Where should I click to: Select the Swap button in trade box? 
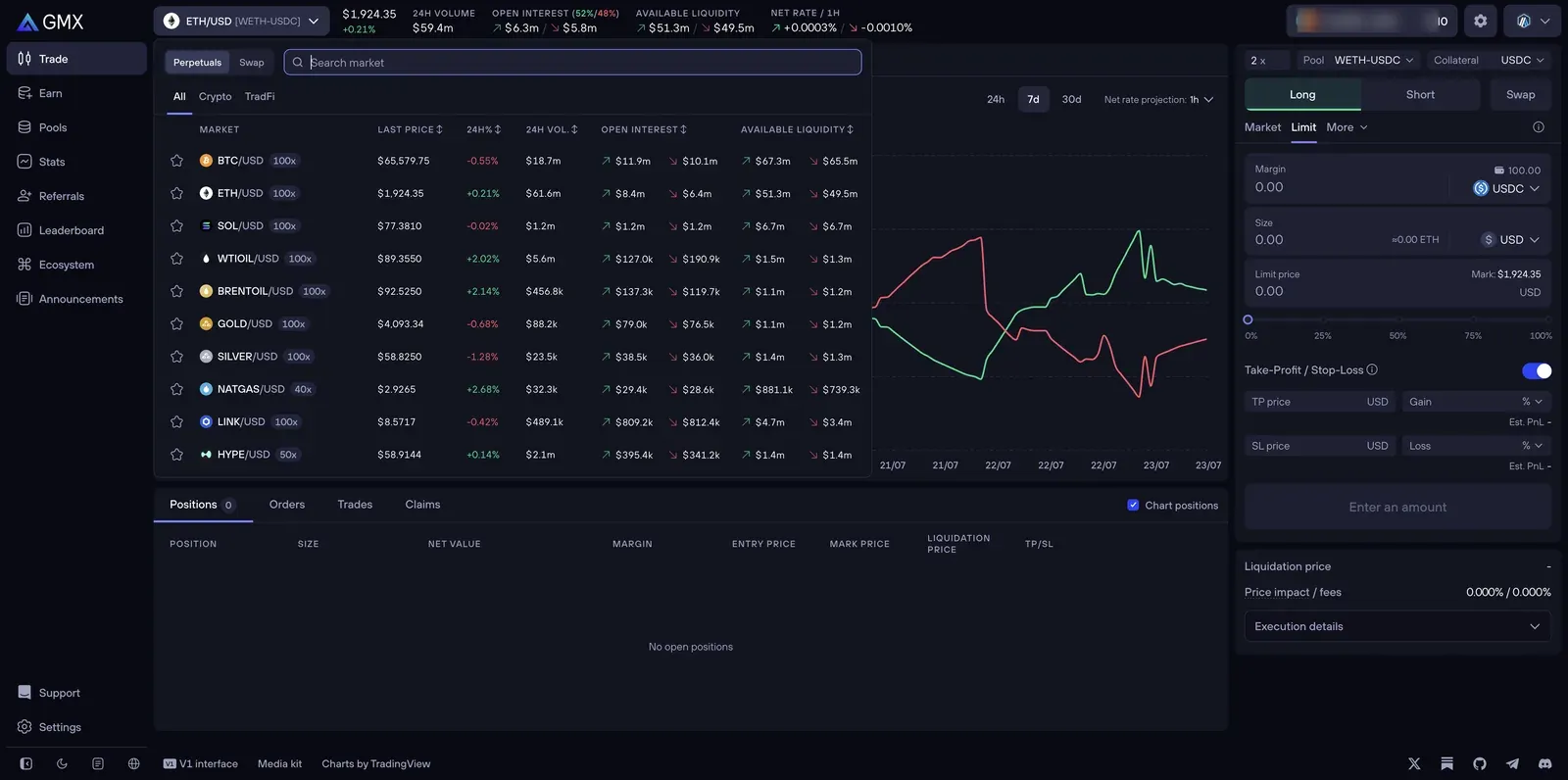pyautogui.click(x=1521, y=94)
